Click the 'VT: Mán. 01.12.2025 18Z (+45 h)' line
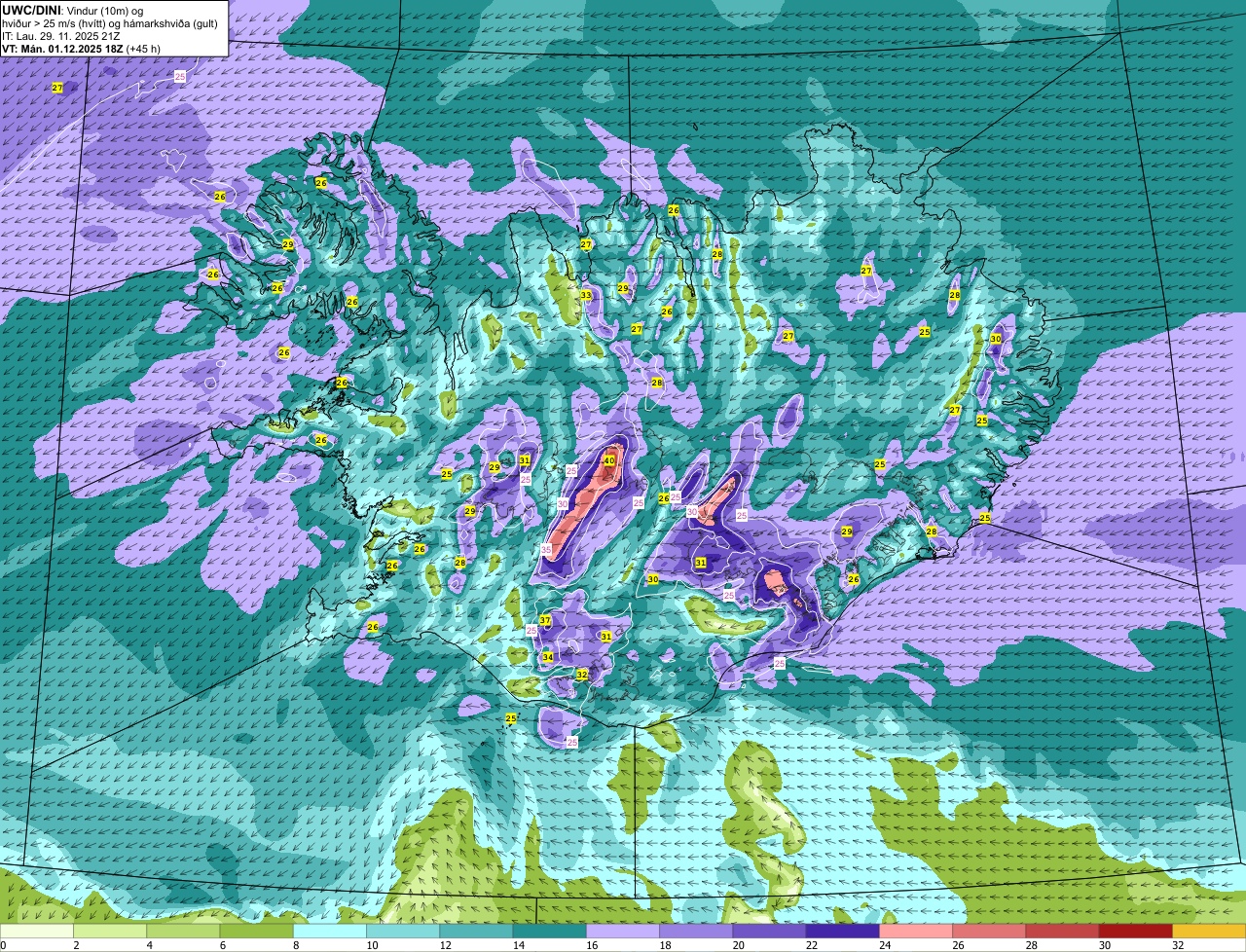Screen dimensions: 1246x952 [x=81, y=48]
